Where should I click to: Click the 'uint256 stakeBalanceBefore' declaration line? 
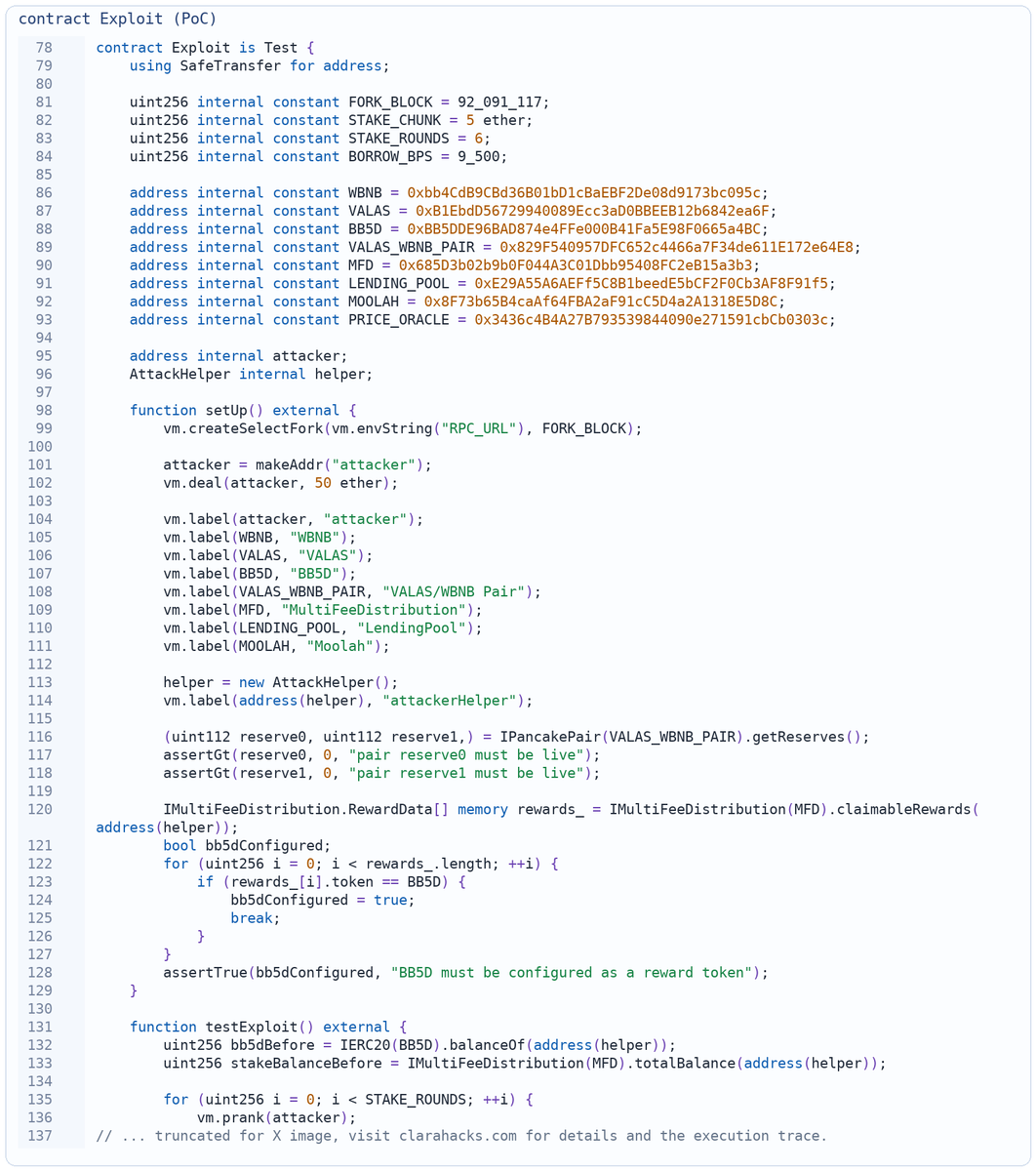coord(525,1063)
